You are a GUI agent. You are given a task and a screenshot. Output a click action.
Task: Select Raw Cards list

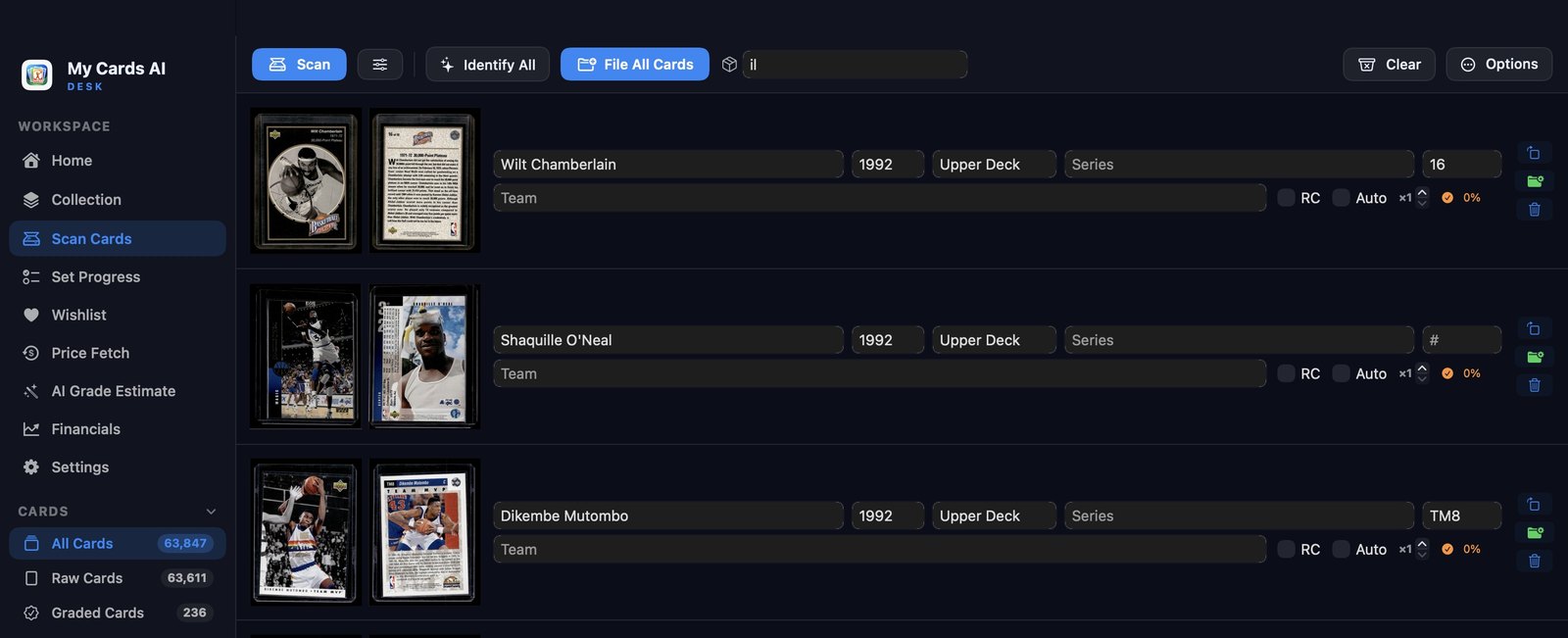[118, 578]
